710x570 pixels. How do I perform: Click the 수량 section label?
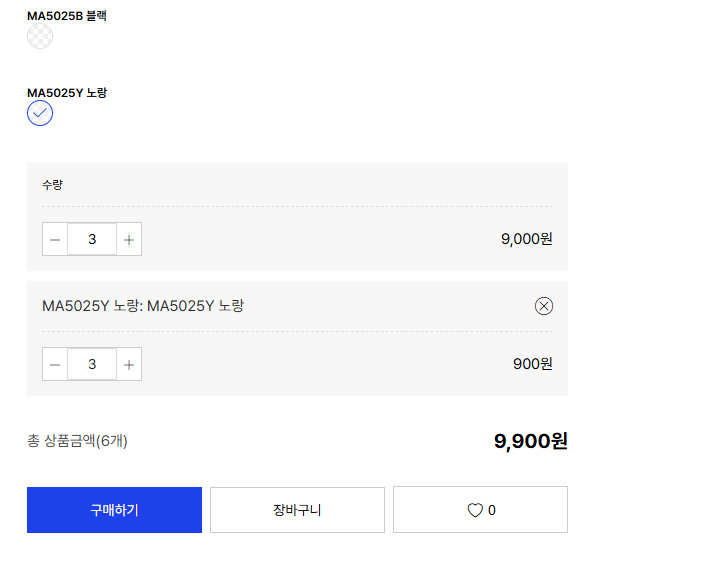click(53, 185)
